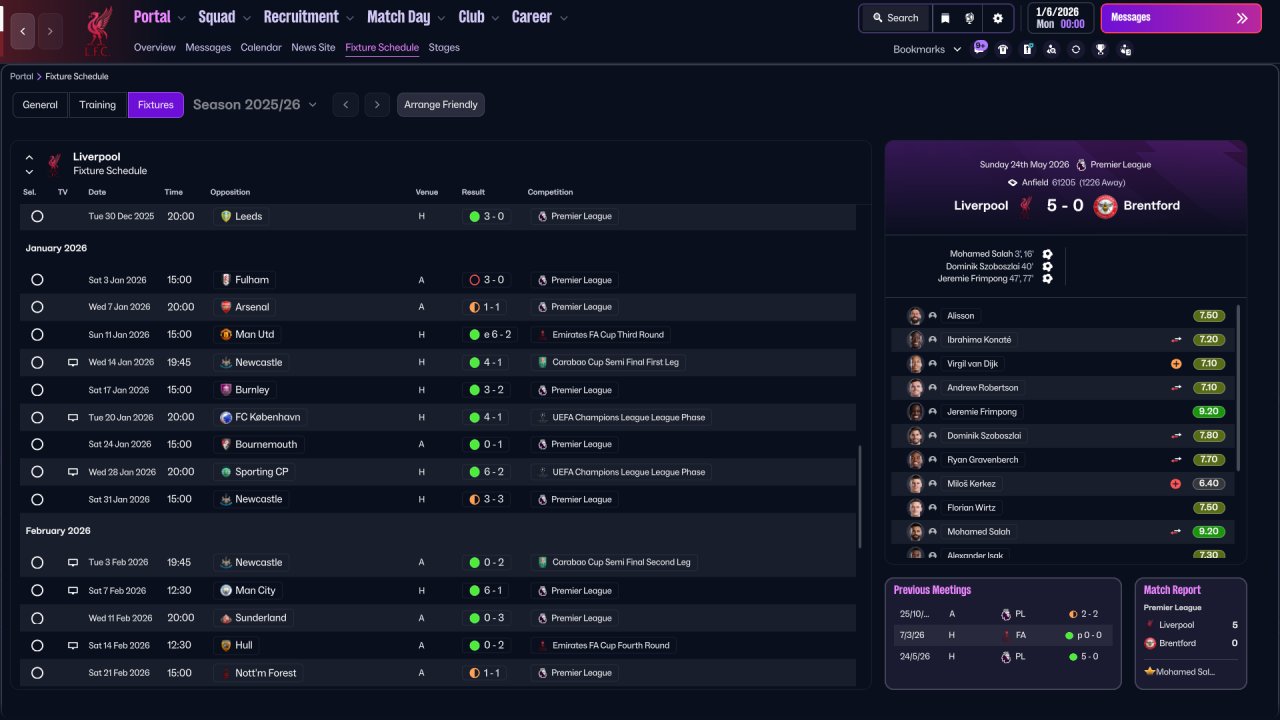
Task: Click the FC København club badge
Action: click(226, 417)
